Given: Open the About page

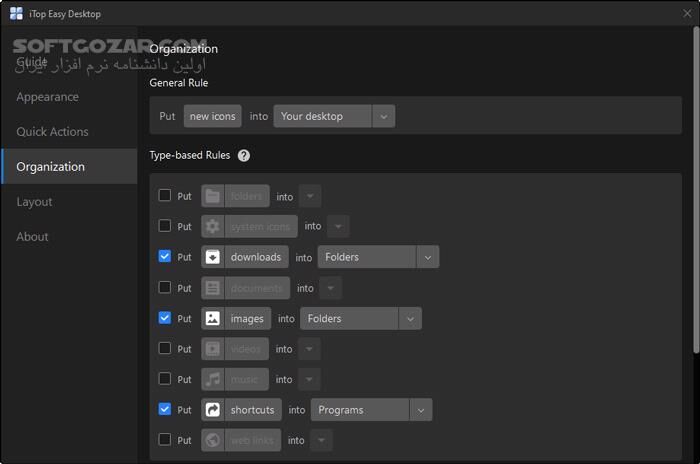Looking at the screenshot, I should pos(32,237).
